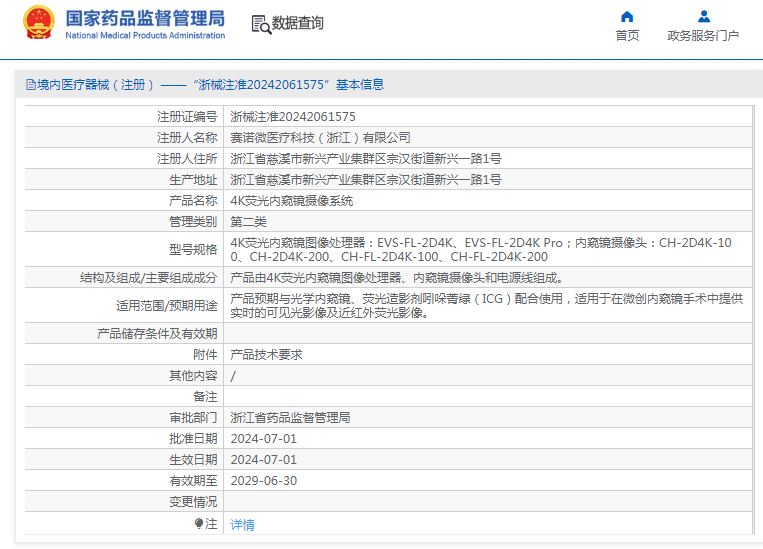Click 国家药品监督管理局 site title

tap(145, 18)
